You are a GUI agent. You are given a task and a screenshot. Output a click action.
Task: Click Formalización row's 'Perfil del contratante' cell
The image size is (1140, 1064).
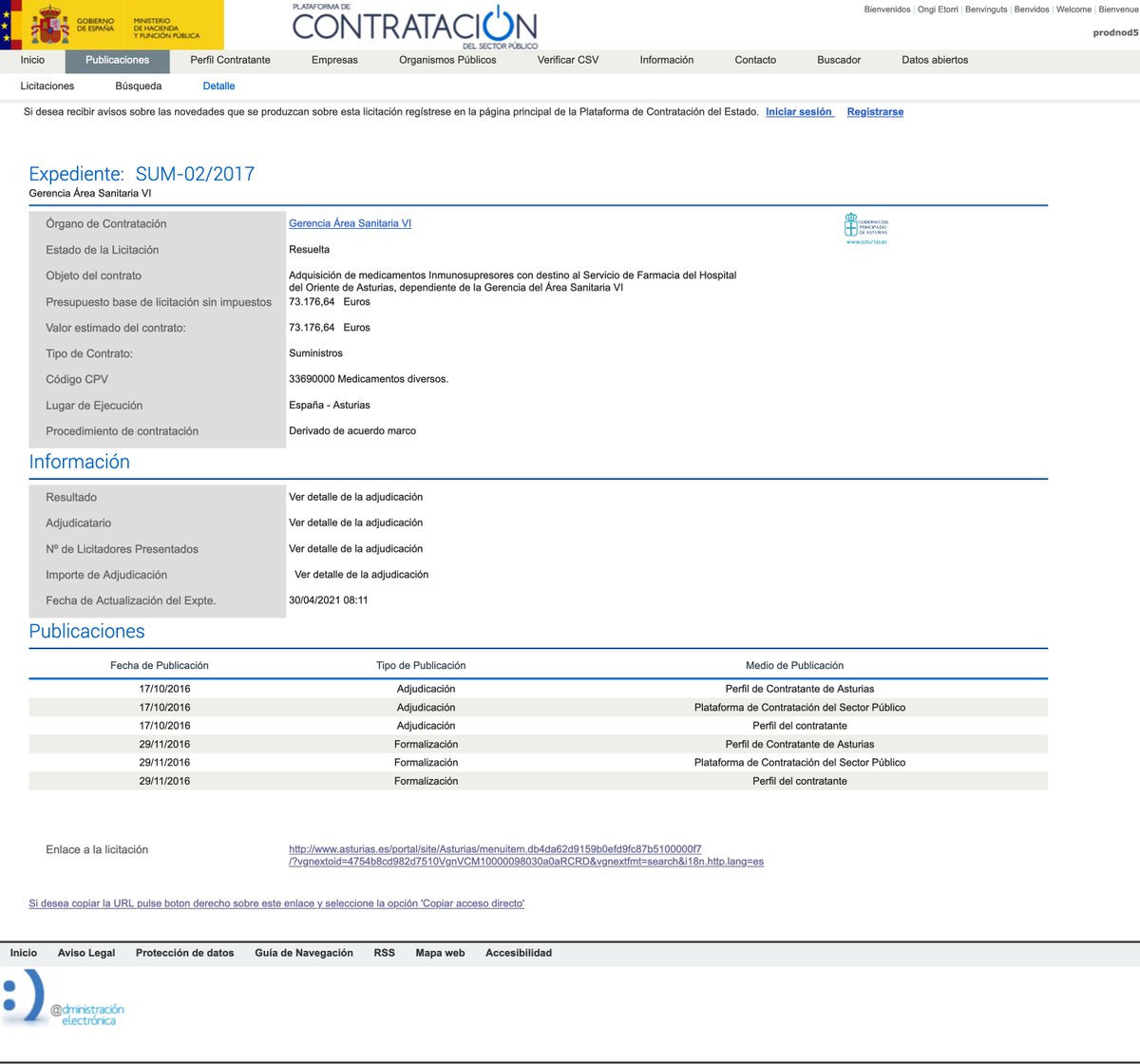[x=800, y=781]
